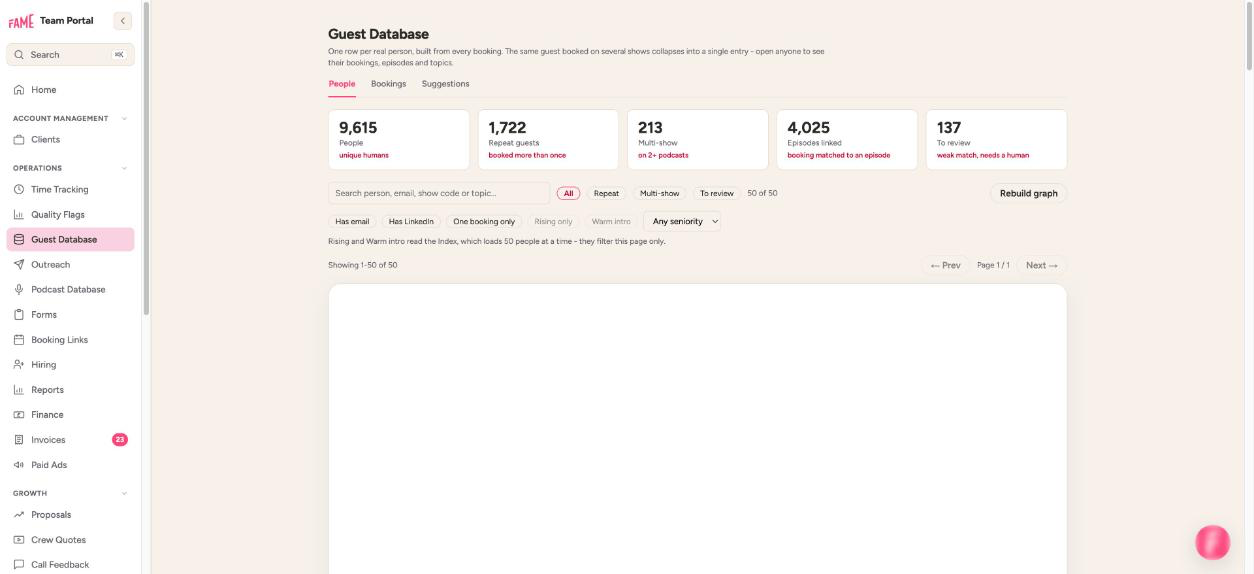Screen dimensions: 1254x574
Task: Click the Showing 1-50 of 50 text
Action: click(363, 266)
